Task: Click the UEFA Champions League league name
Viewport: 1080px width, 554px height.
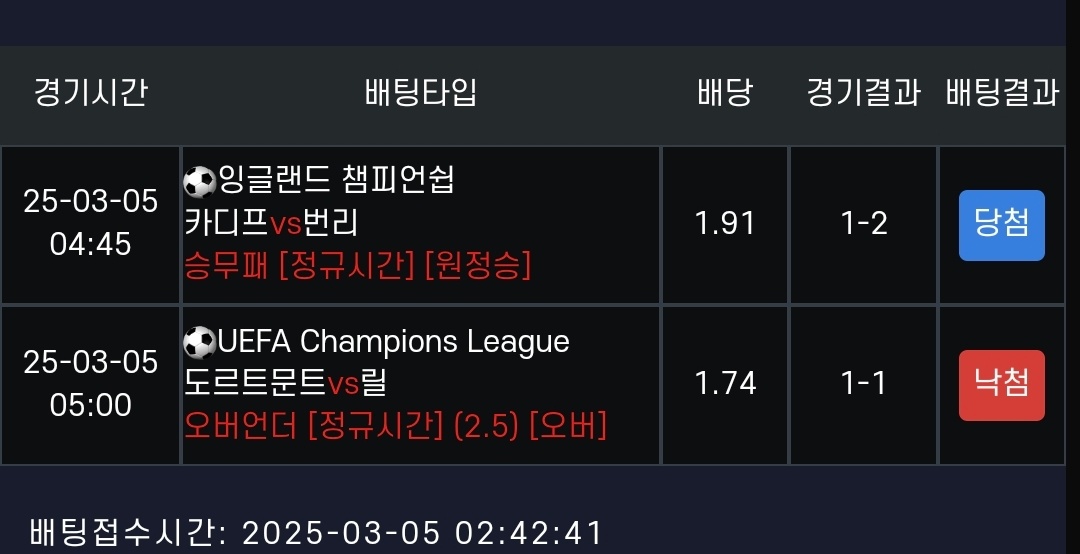Action: click(x=393, y=342)
